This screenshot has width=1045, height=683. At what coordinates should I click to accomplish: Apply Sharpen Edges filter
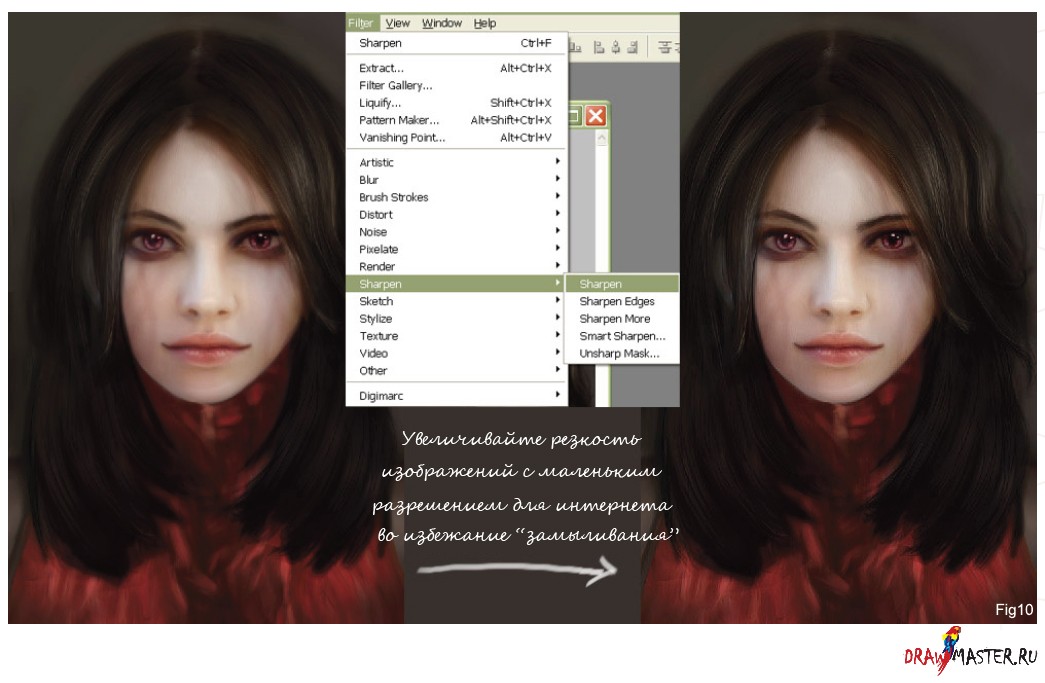622,301
